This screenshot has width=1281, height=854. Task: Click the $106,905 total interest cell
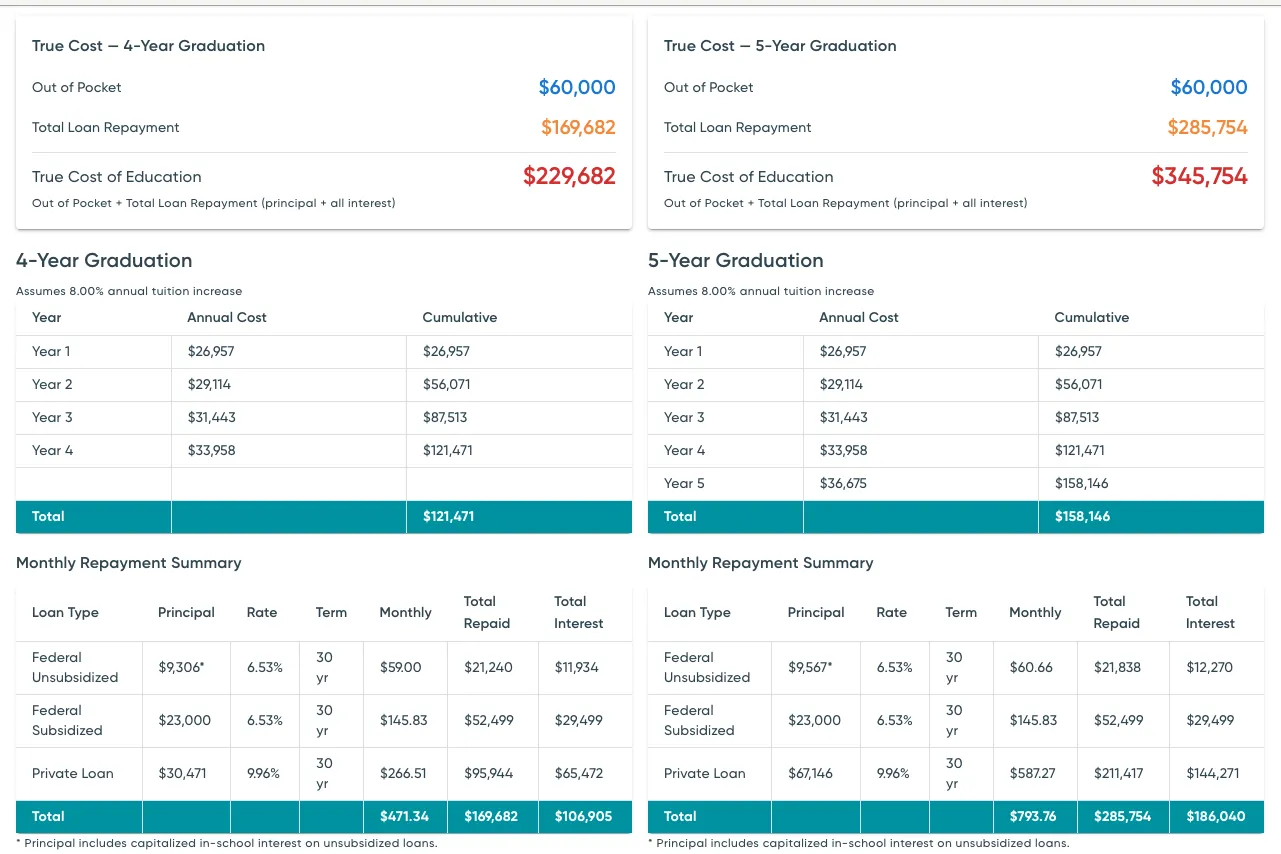583,817
